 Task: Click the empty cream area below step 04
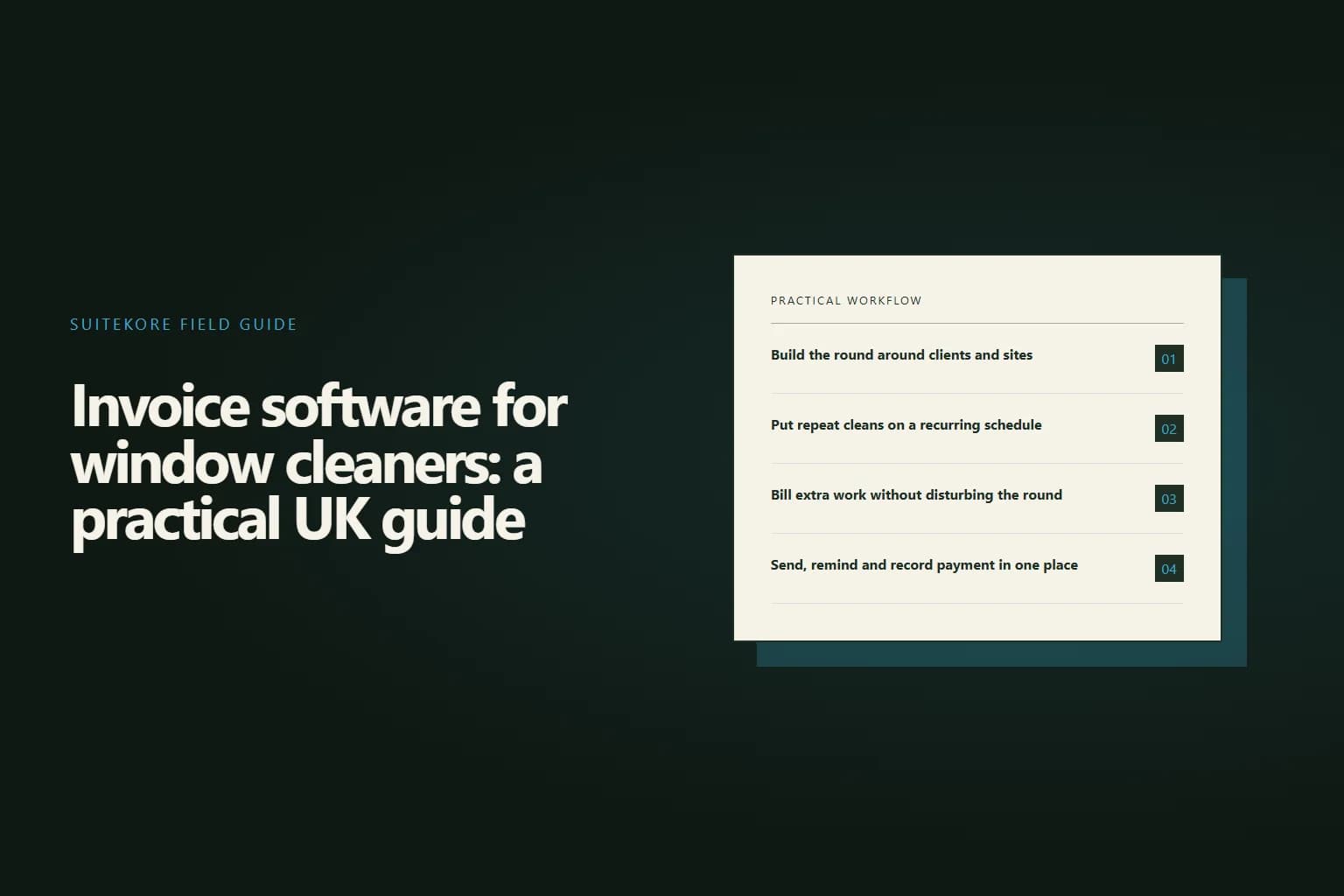(976, 622)
